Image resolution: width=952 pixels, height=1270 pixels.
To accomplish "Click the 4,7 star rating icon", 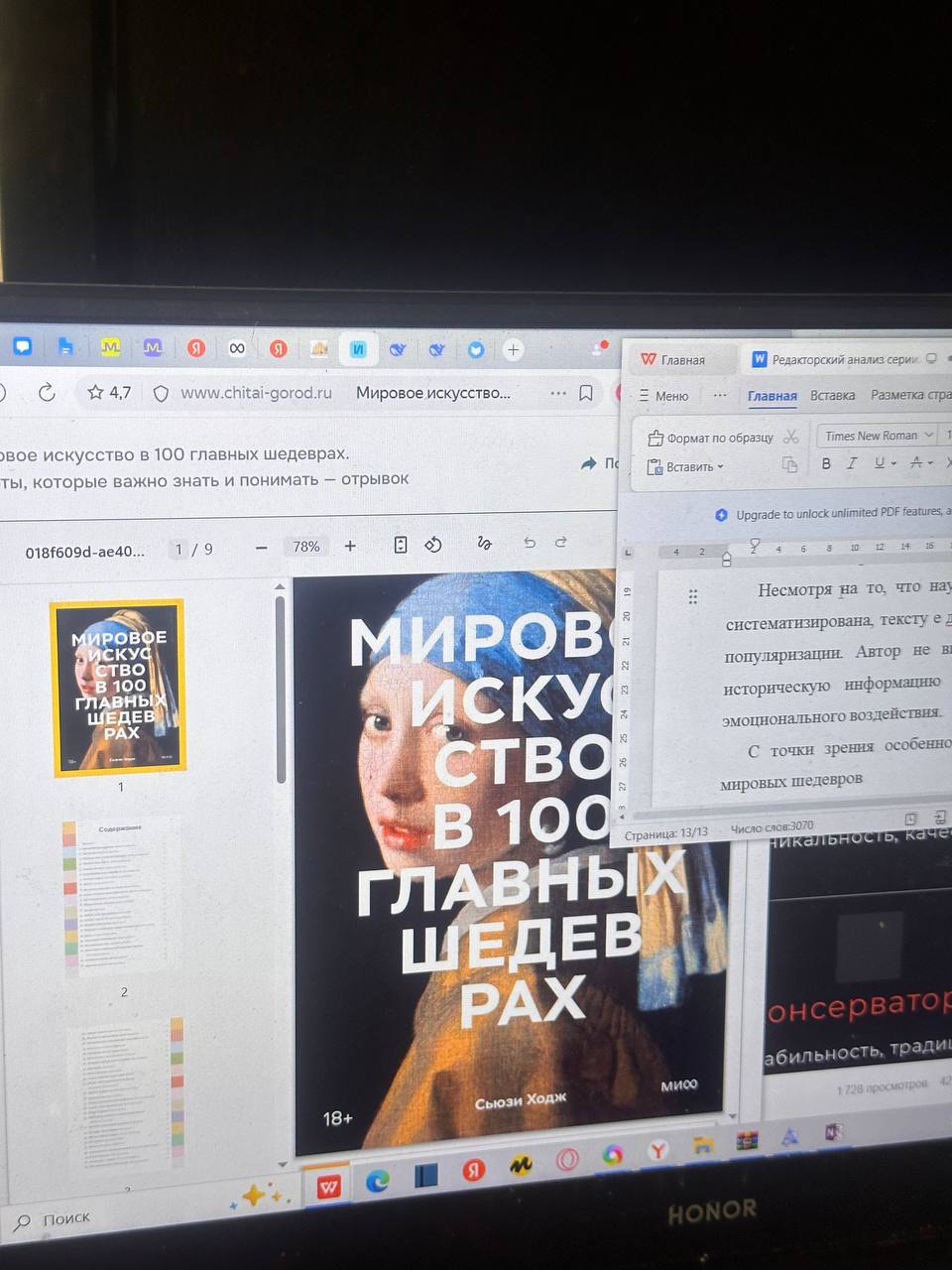I will pyautogui.click(x=96, y=393).
